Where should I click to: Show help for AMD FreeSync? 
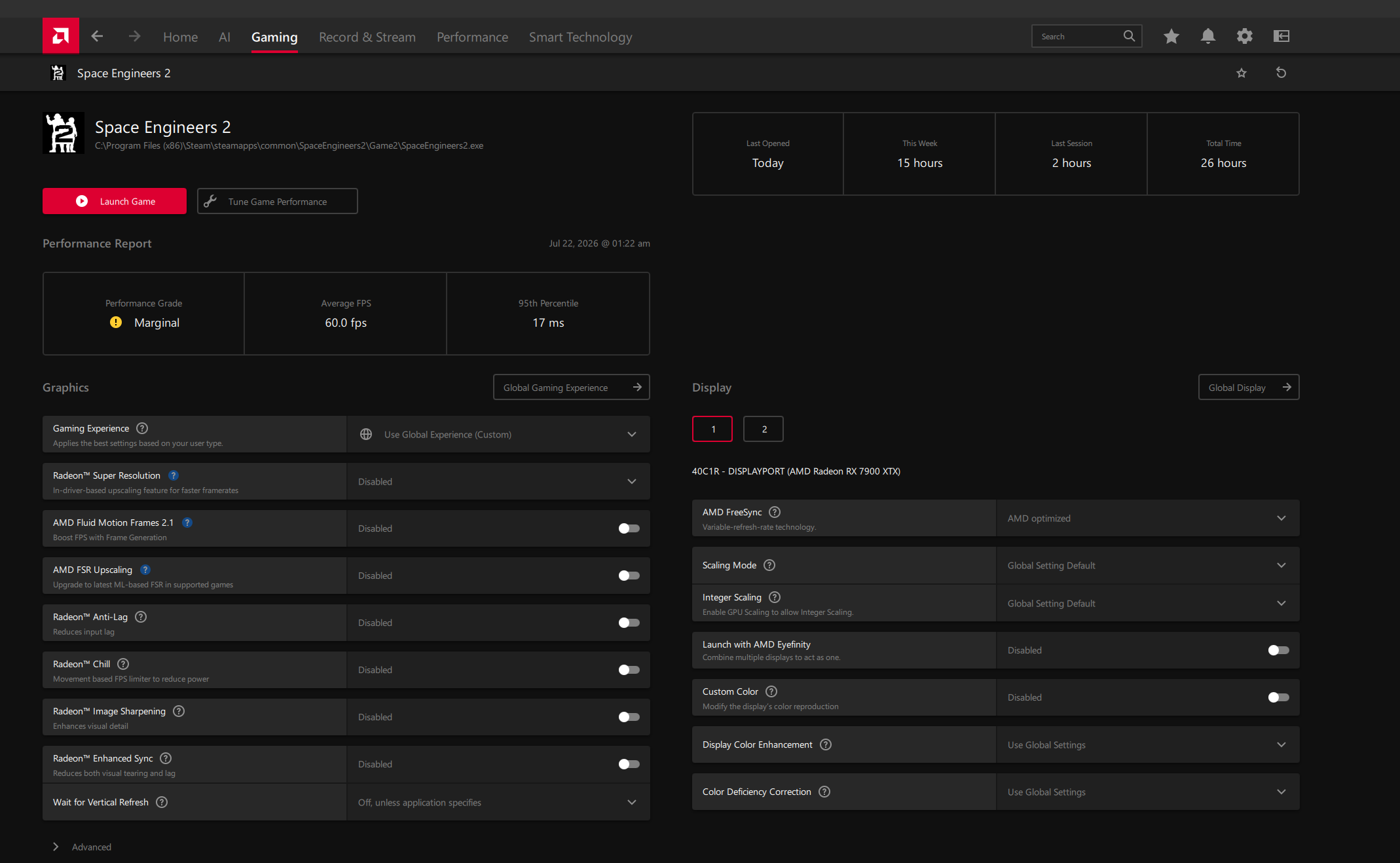click(x=775, y=512)
